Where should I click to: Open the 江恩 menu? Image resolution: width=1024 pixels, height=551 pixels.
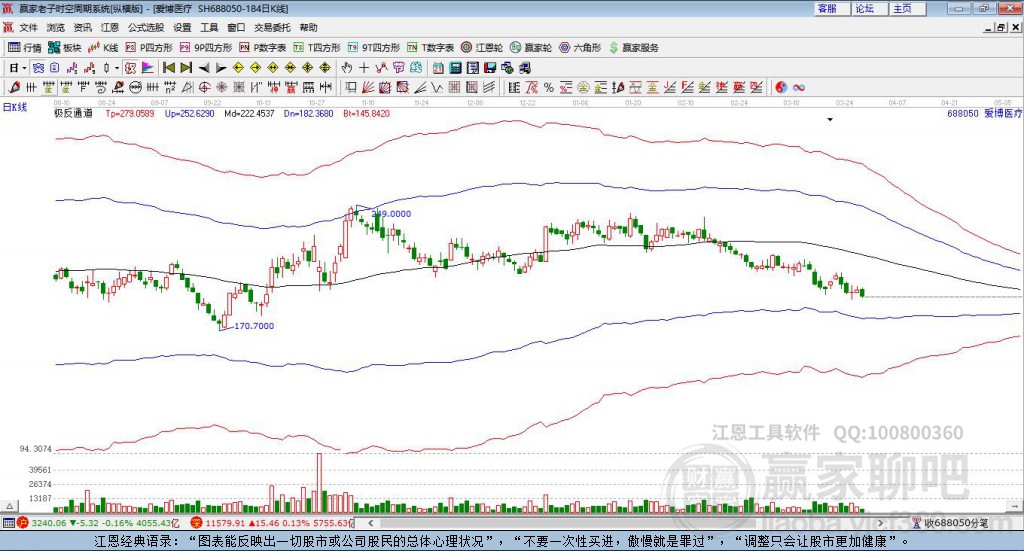point(110,27)
